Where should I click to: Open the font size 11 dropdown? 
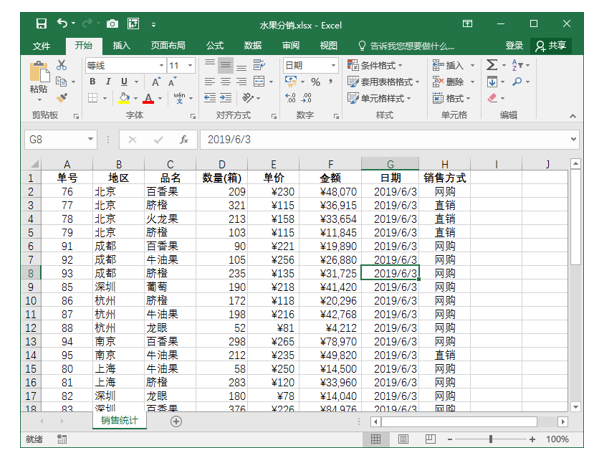(190, 65)
